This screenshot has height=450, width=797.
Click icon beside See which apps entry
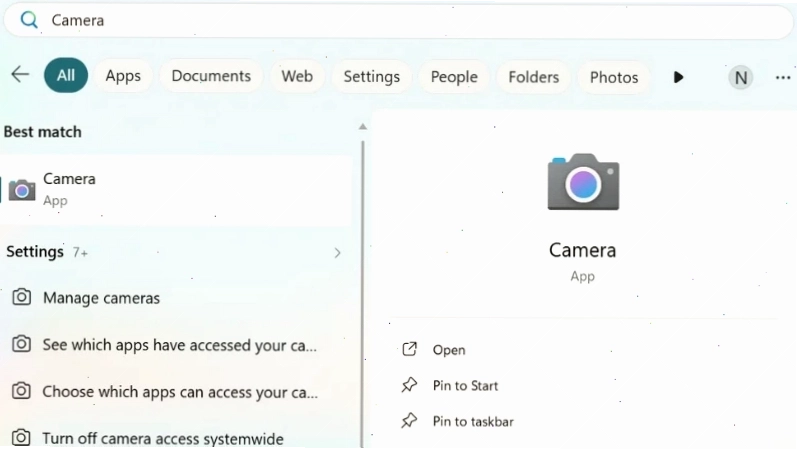(x=21, y=344)
